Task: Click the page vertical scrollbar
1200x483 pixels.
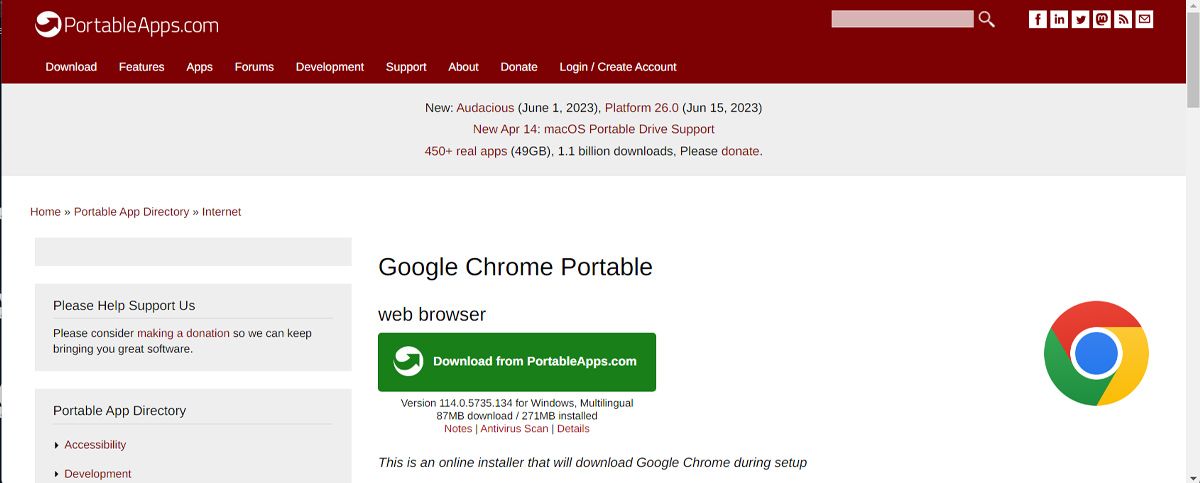Action: coord(1192,241)
